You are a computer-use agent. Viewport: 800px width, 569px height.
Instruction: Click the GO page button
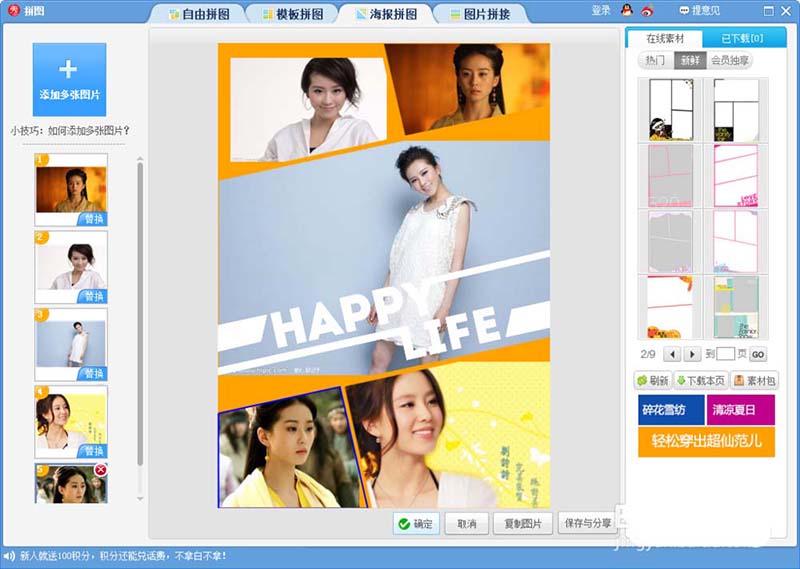758,354
